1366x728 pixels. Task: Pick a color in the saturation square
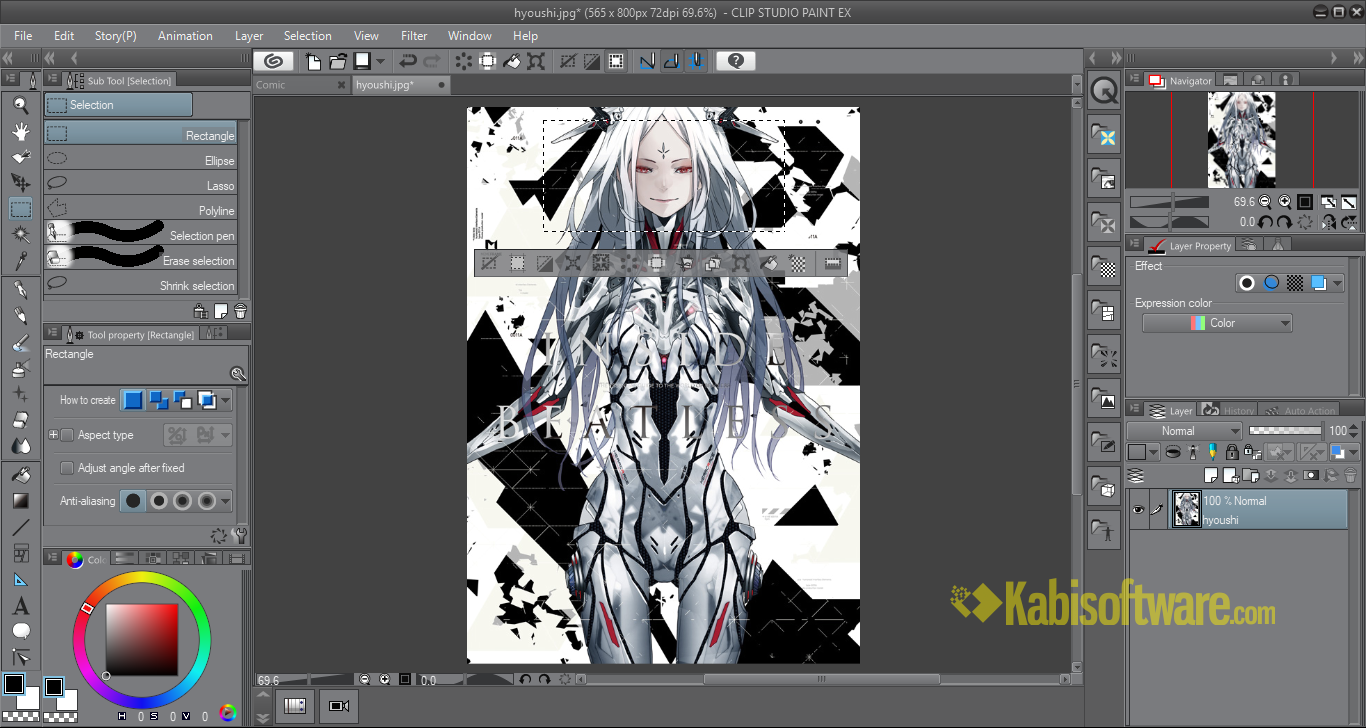(x=141, y=640)
